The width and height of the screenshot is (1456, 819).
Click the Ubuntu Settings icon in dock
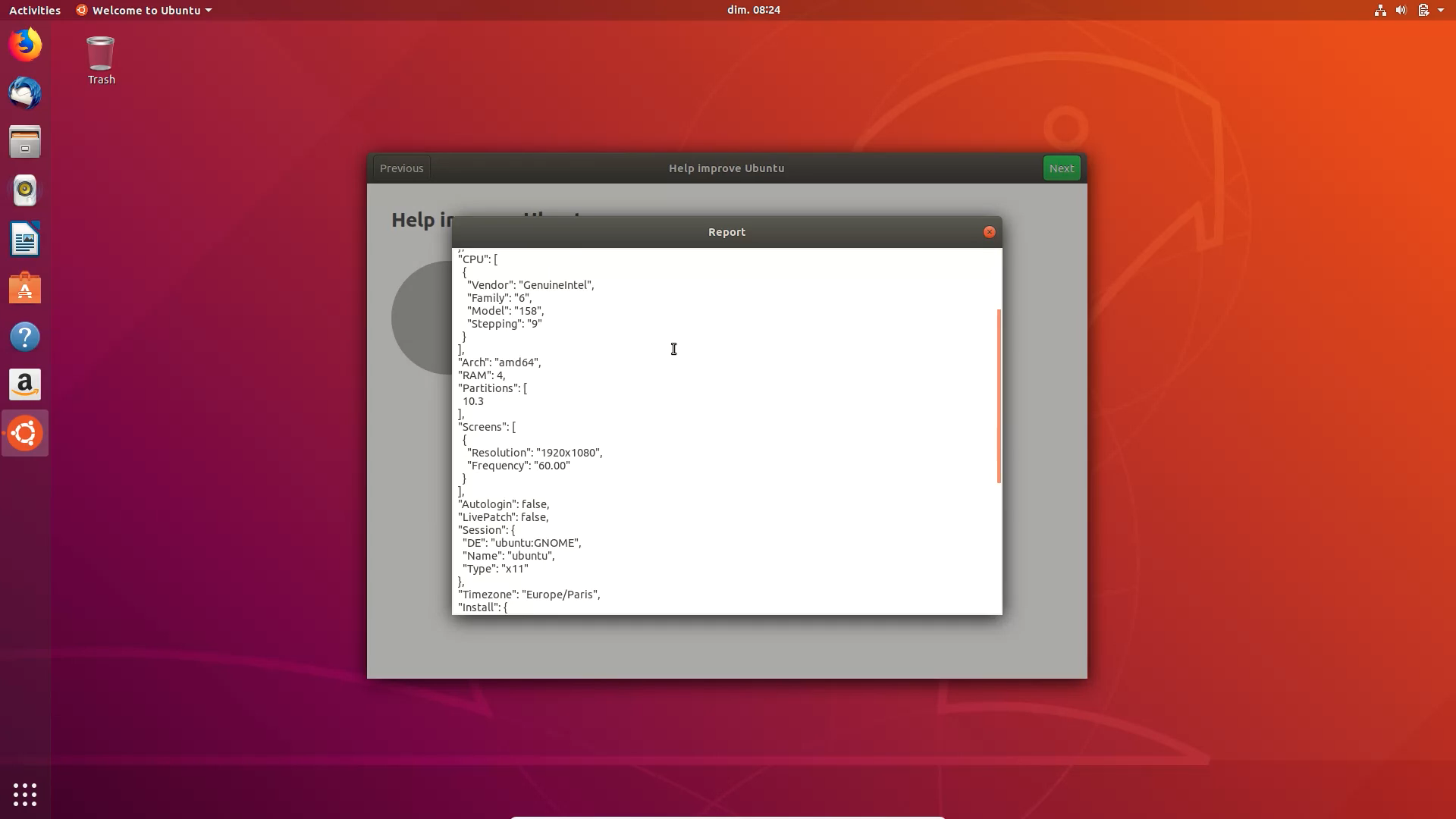click(25, 432)
